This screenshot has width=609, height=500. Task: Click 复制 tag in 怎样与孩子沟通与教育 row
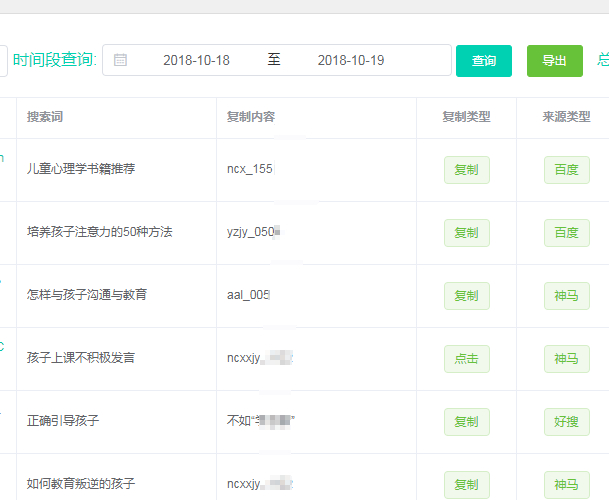point(466,296)
